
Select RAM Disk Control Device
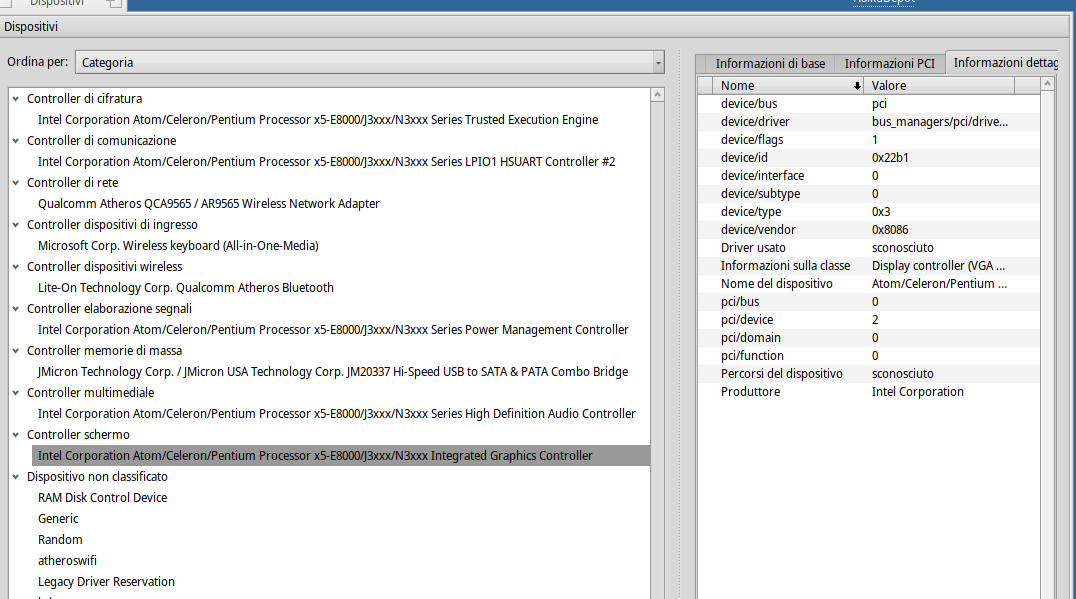coord(102,497)
